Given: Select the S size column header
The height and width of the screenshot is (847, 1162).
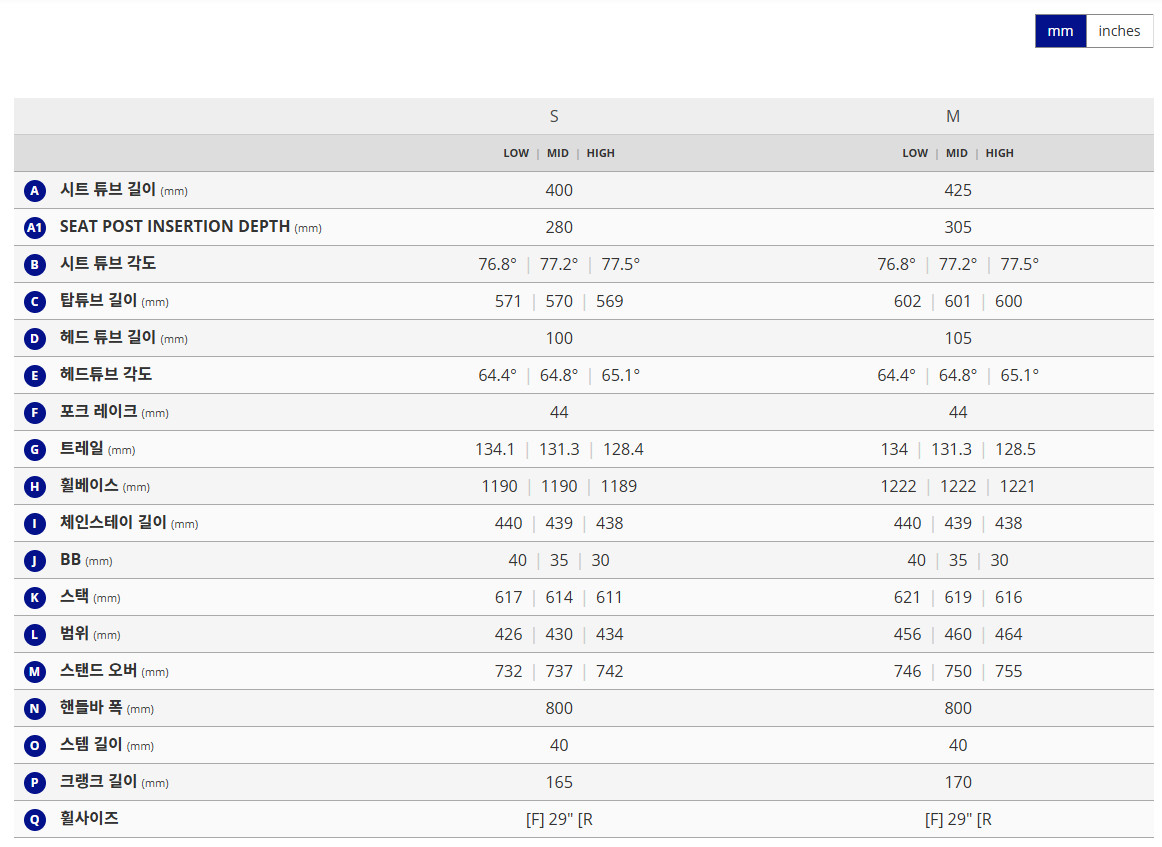Looking at the screenshot, I should click(554, 117).
